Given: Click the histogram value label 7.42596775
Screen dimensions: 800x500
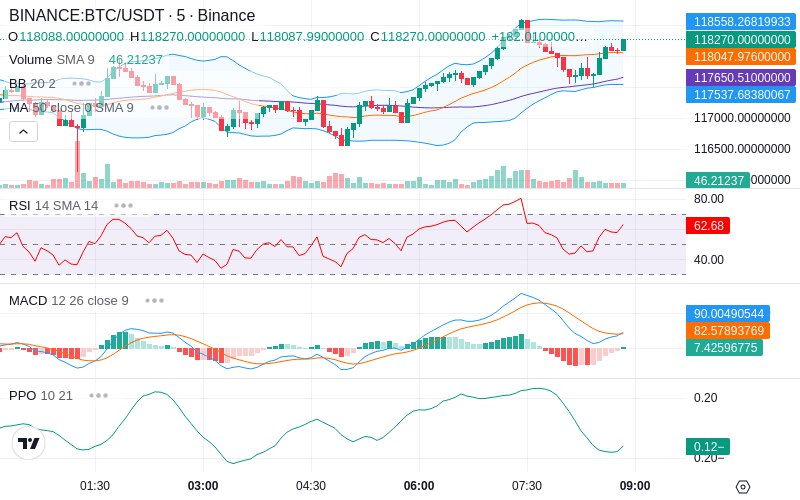Looking at the screenshot, I should (x=724, y=347).
